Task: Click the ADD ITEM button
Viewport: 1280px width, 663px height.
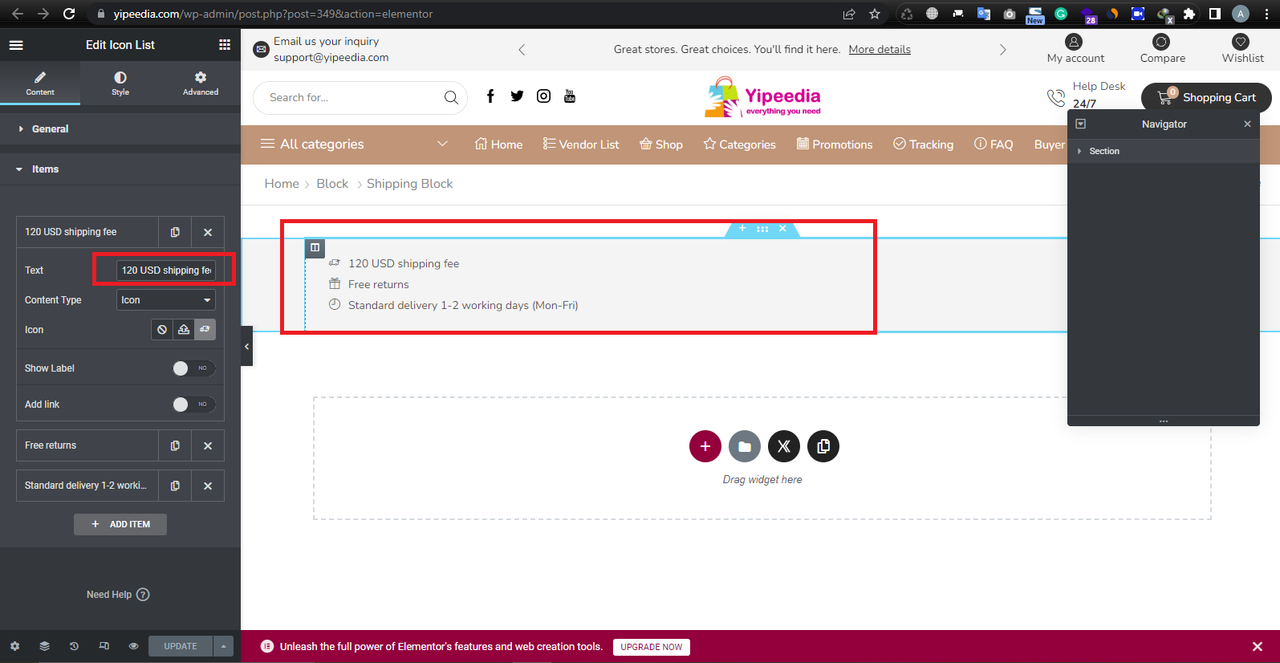Action: tap(120, 524)
